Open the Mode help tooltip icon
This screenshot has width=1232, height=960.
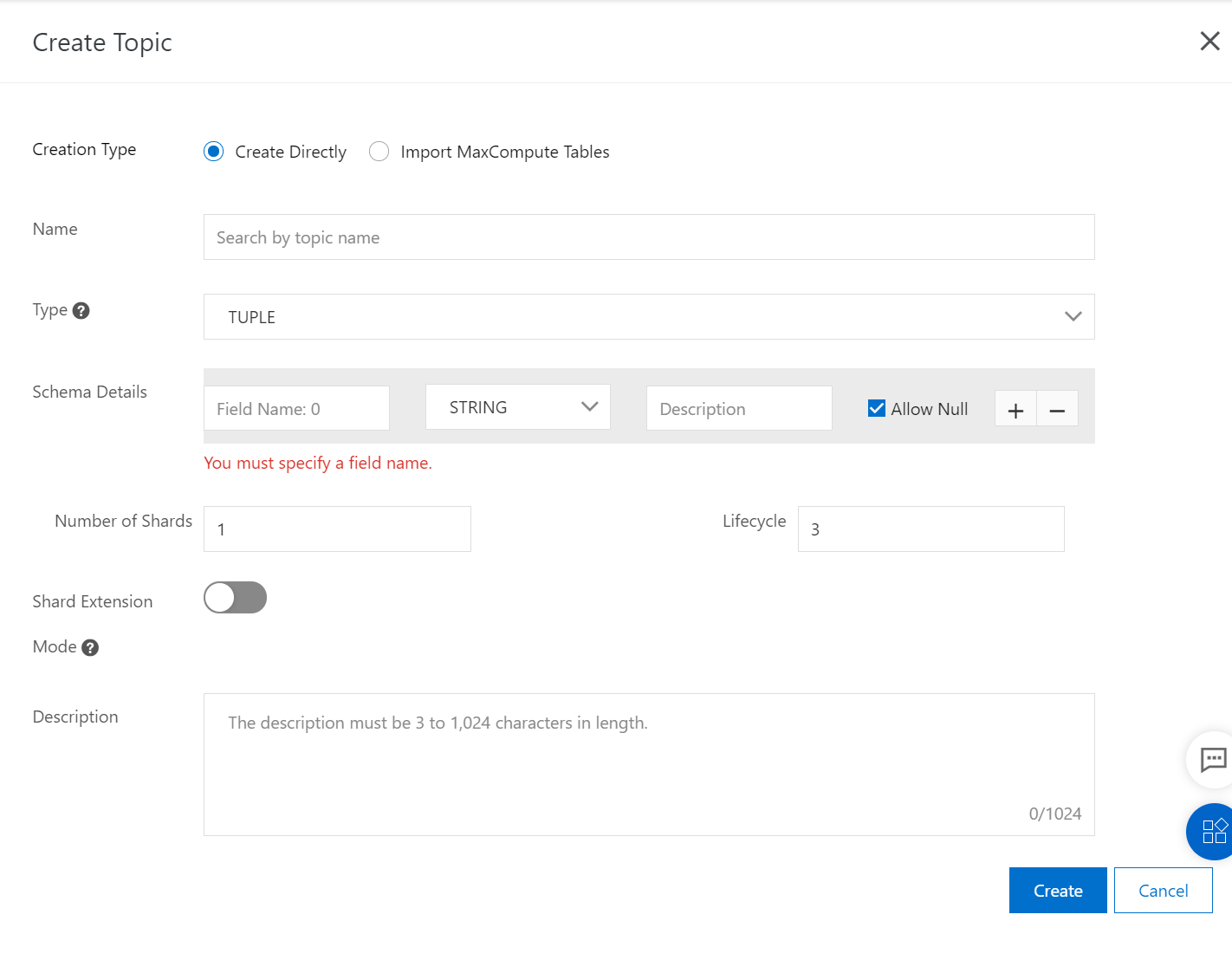[90, 647]
